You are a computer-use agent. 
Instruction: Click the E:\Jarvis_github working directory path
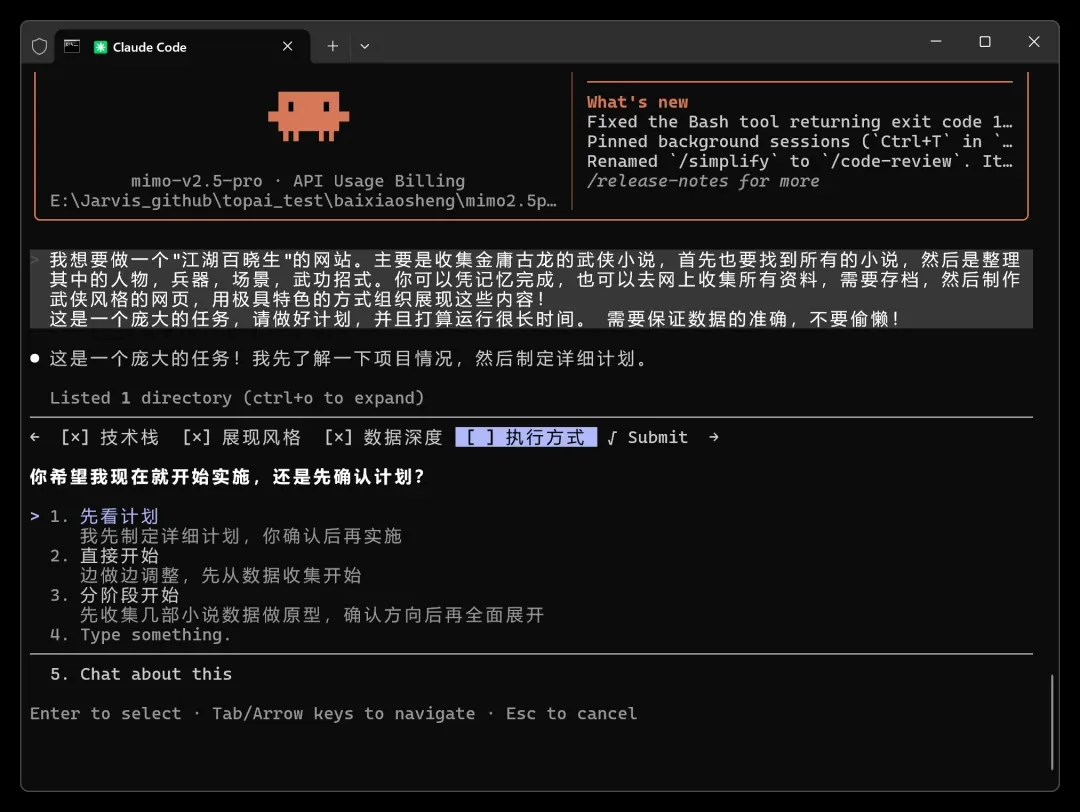coord(303,201)
